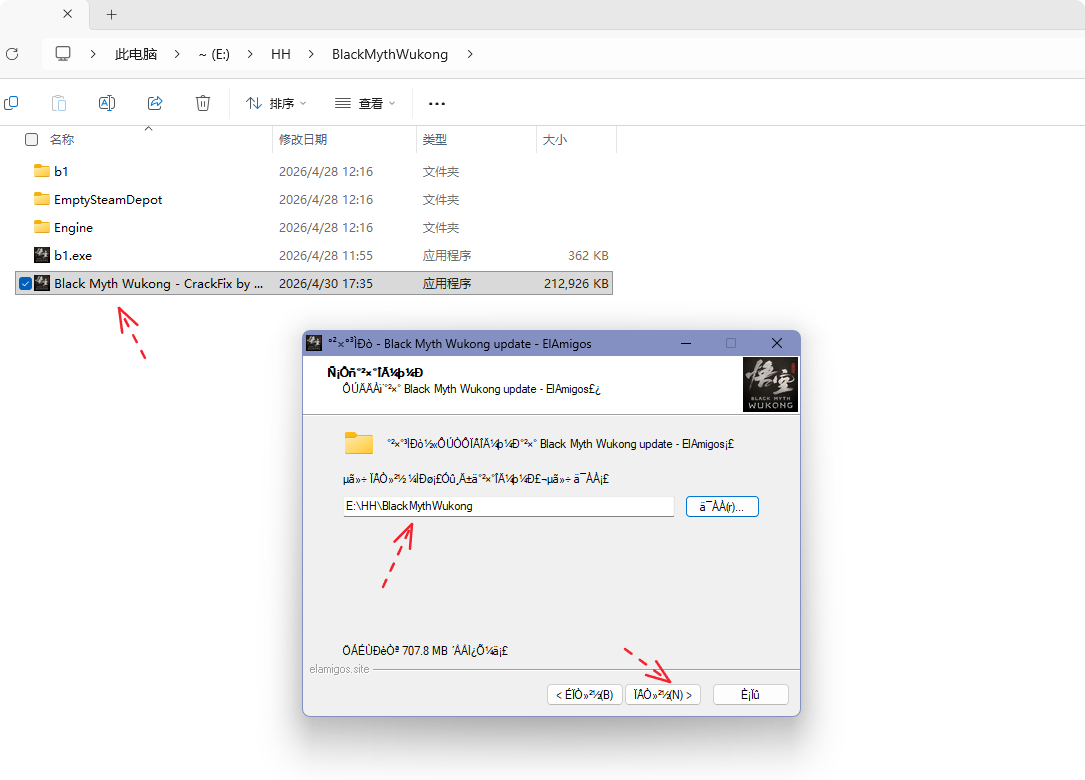Click the 2026/4/28 11:55 date value
Image resolution: width=1085 pixels, height=780 pixels.
click(325, 255)
